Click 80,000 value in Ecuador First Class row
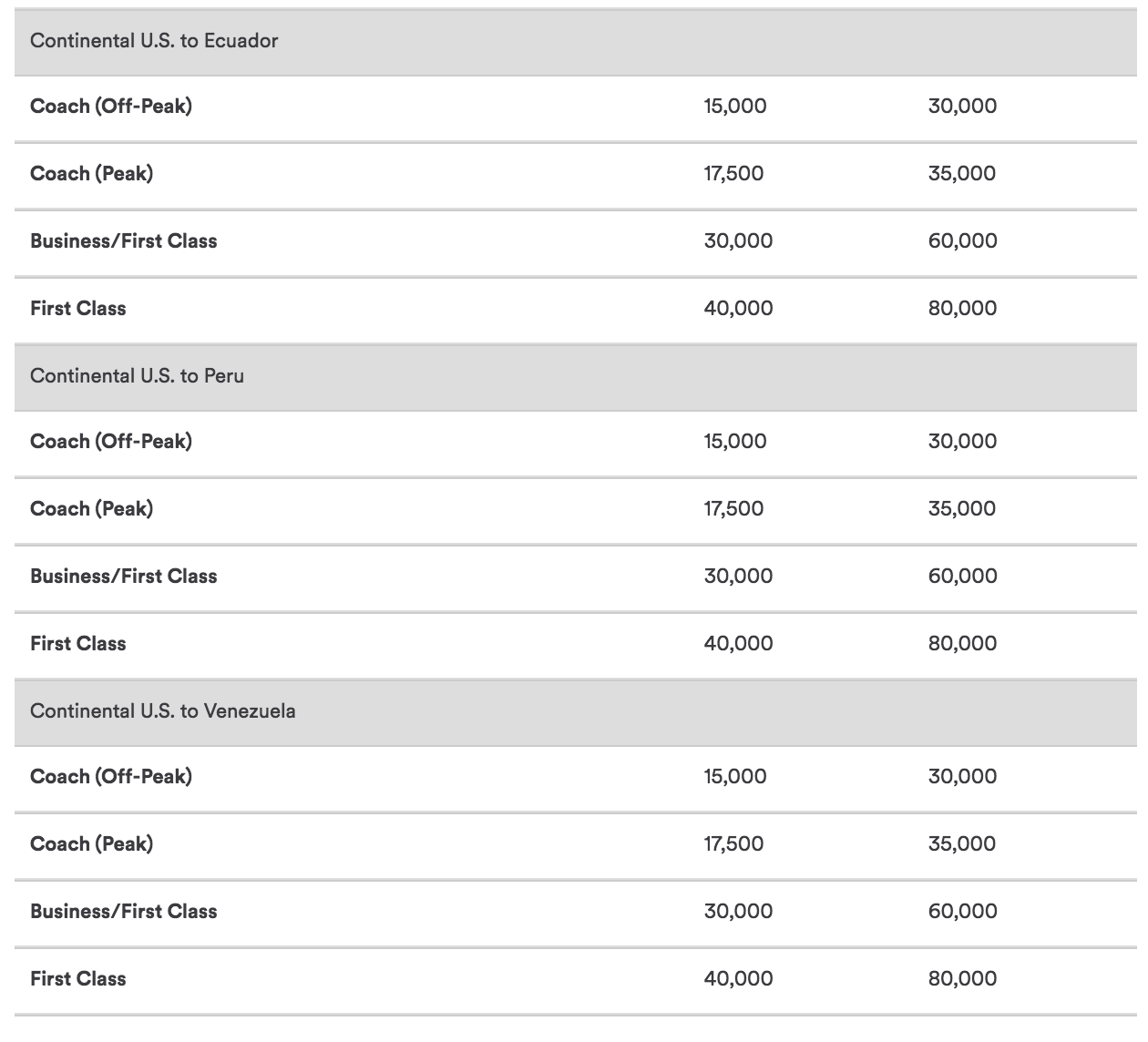Image resolution: width=1148 pixels, height=1042 pixels. pyautogui.click(x=963, y=308)
